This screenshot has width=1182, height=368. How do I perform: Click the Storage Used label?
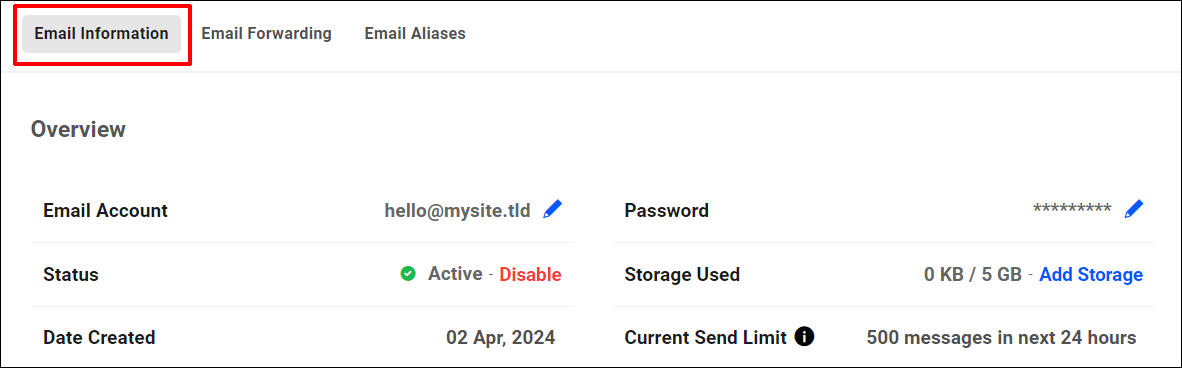click(682, 274)
